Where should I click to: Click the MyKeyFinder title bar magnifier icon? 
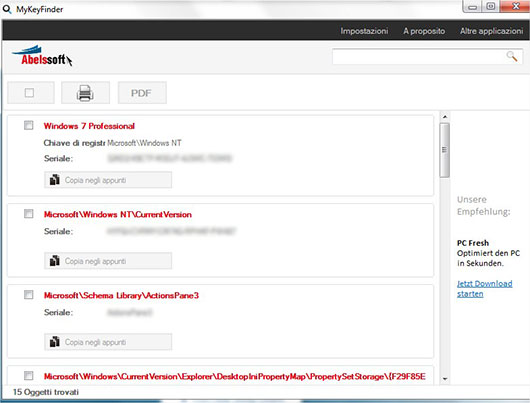pos(7,9)
